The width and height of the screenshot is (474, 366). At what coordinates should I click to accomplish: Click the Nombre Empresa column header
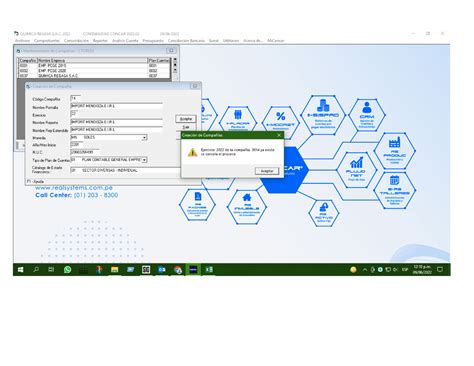coord(92,60)
